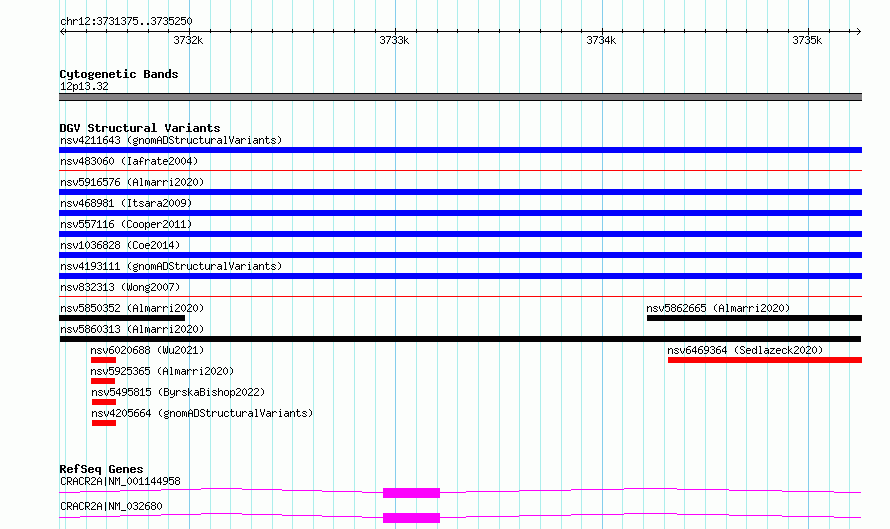Open variant nsv5495815 (ByrskaBishop2022) label
The height and width of the screenshot is (529, 890).
[x=178, y=392]
